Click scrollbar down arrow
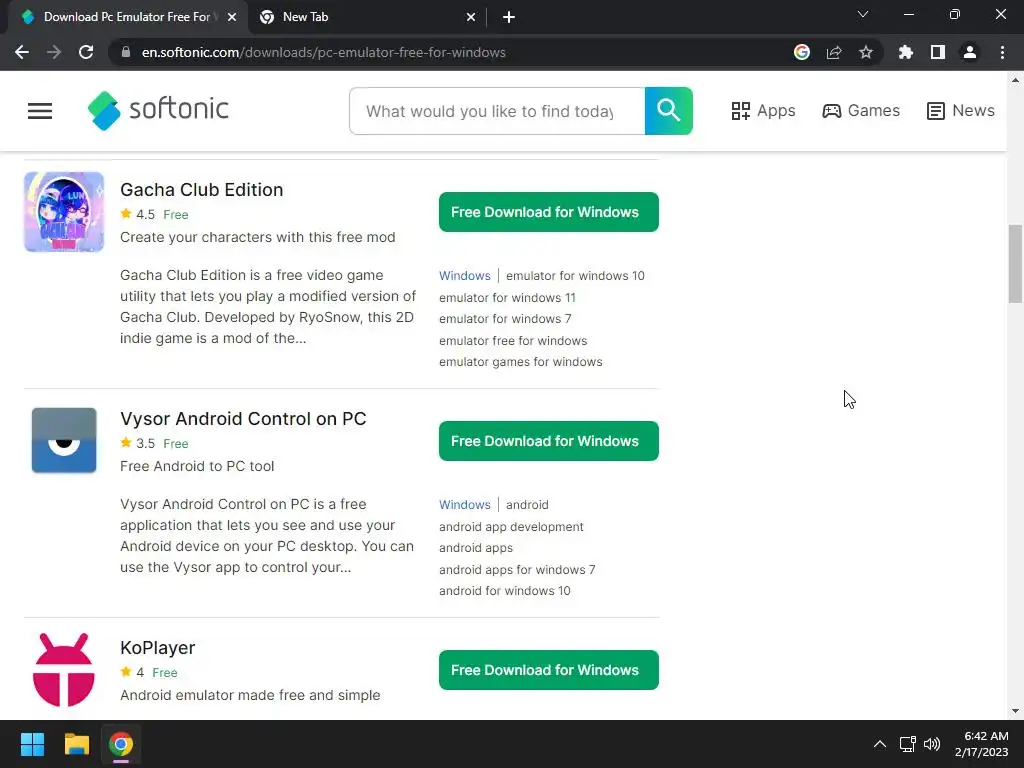This screenshot has width=1024, height=768. 1015,711
